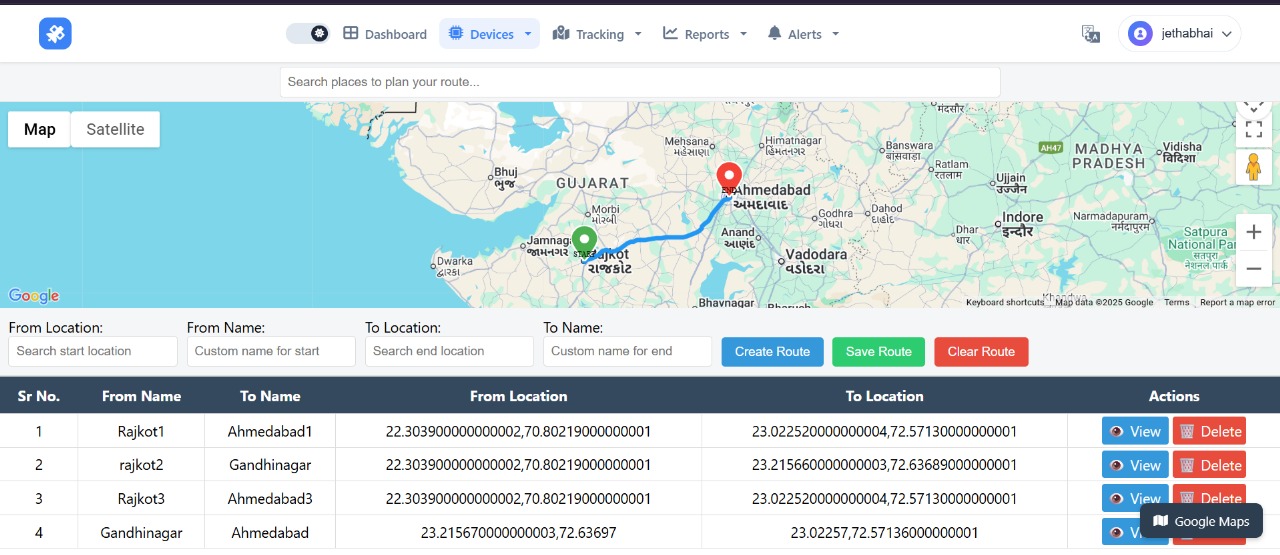Click the fullscreen map icon

tap(1253, 128)
